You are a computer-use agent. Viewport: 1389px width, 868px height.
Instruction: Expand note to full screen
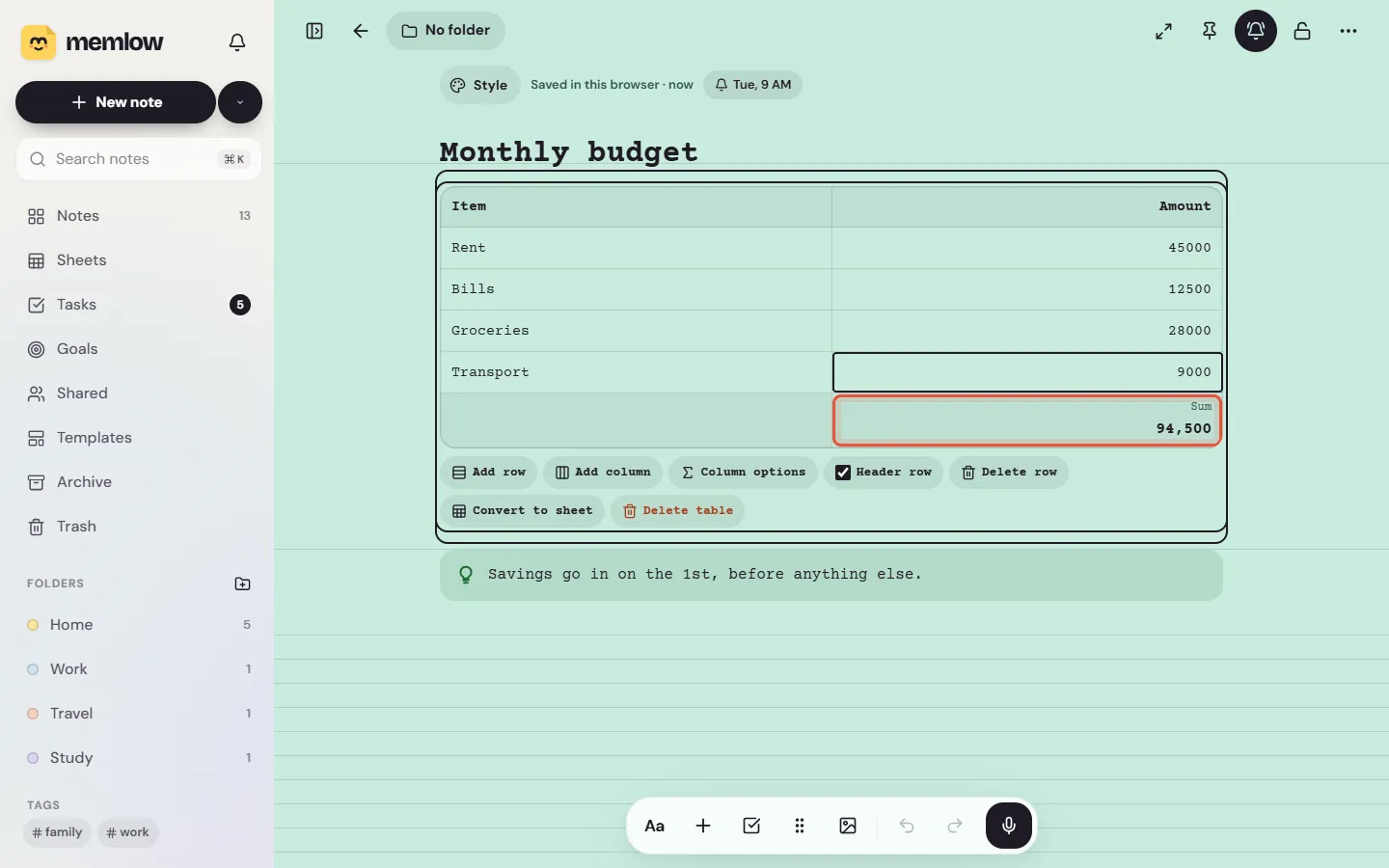point(1163,31)
